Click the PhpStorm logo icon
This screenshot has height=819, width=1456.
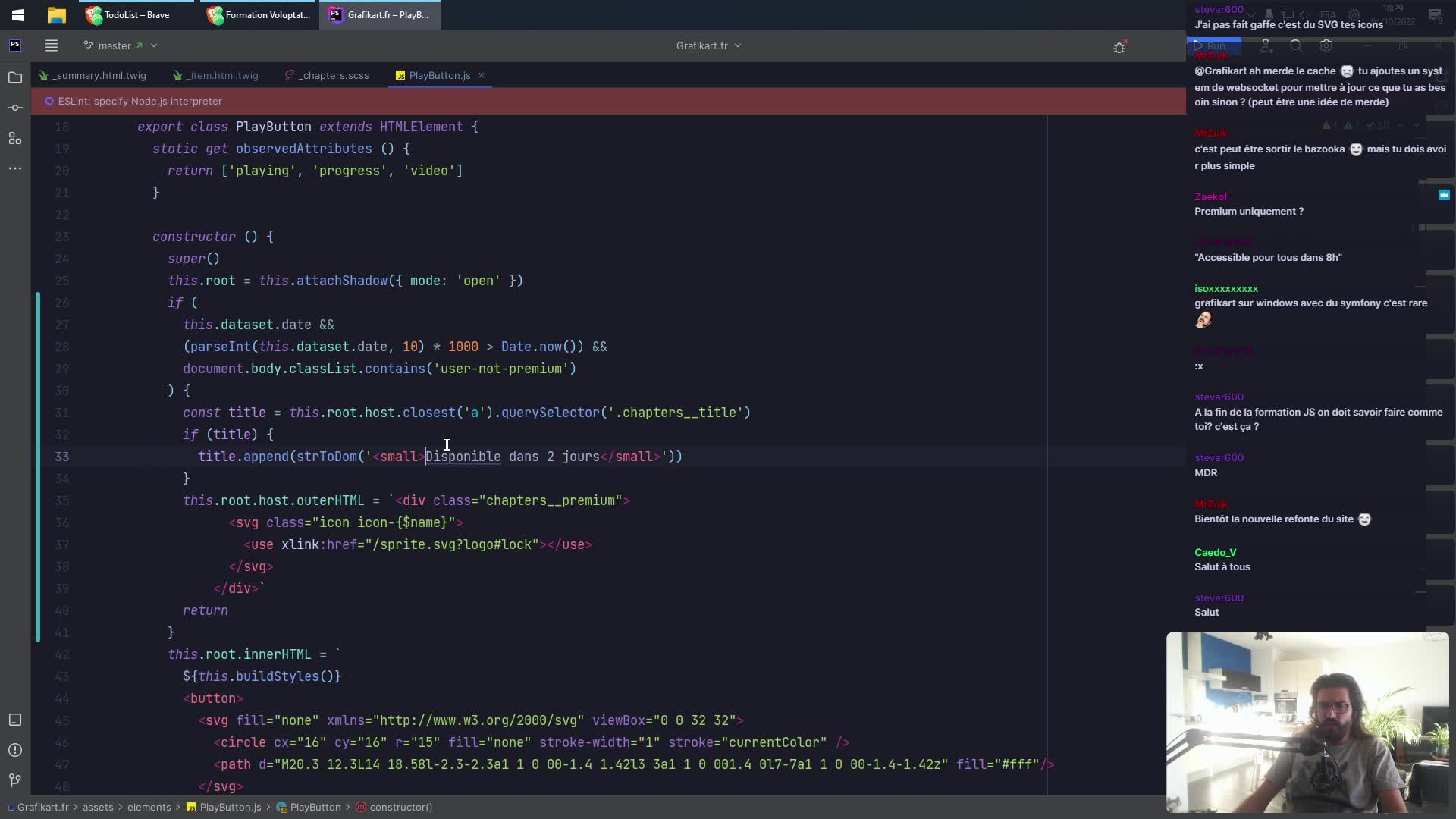click(15, 45)
